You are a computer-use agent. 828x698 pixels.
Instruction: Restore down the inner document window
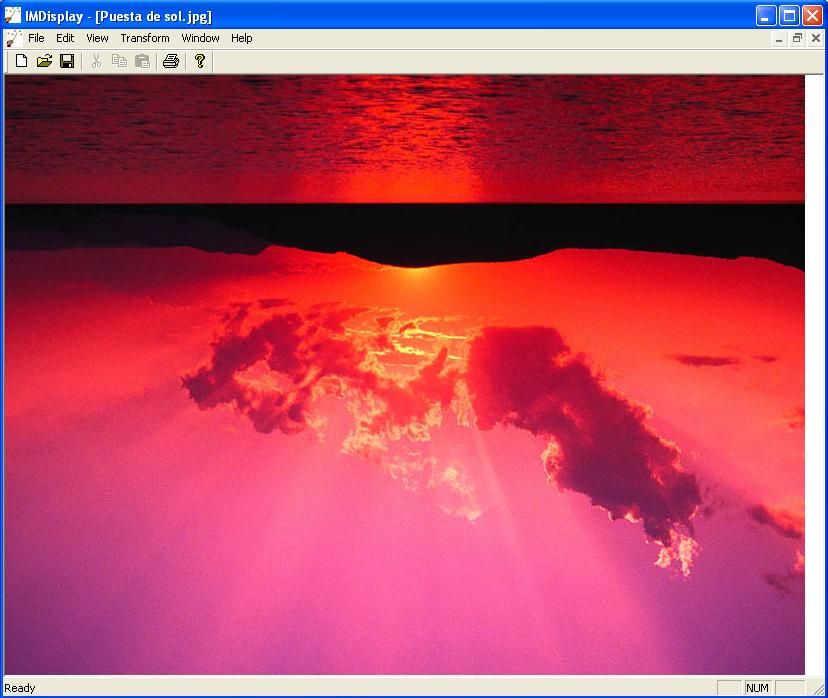click(x=797, y=39)
